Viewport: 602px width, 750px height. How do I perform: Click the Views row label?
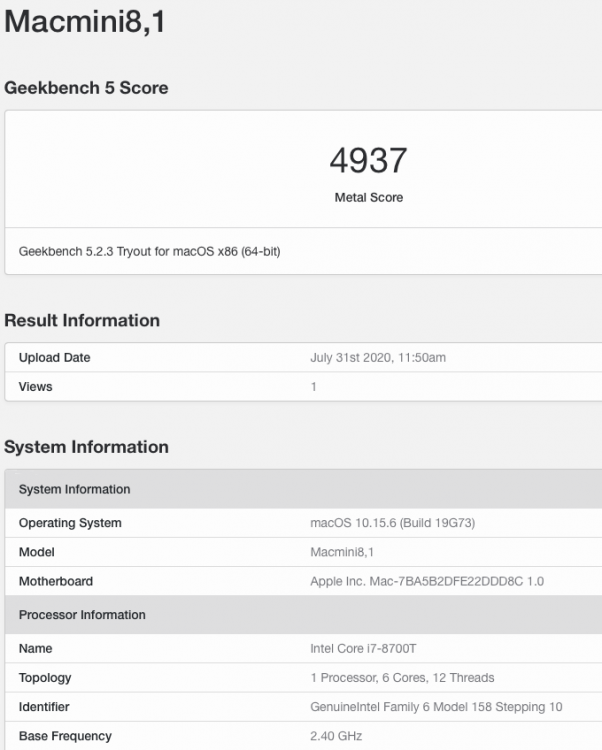click(x=35, y=386)
